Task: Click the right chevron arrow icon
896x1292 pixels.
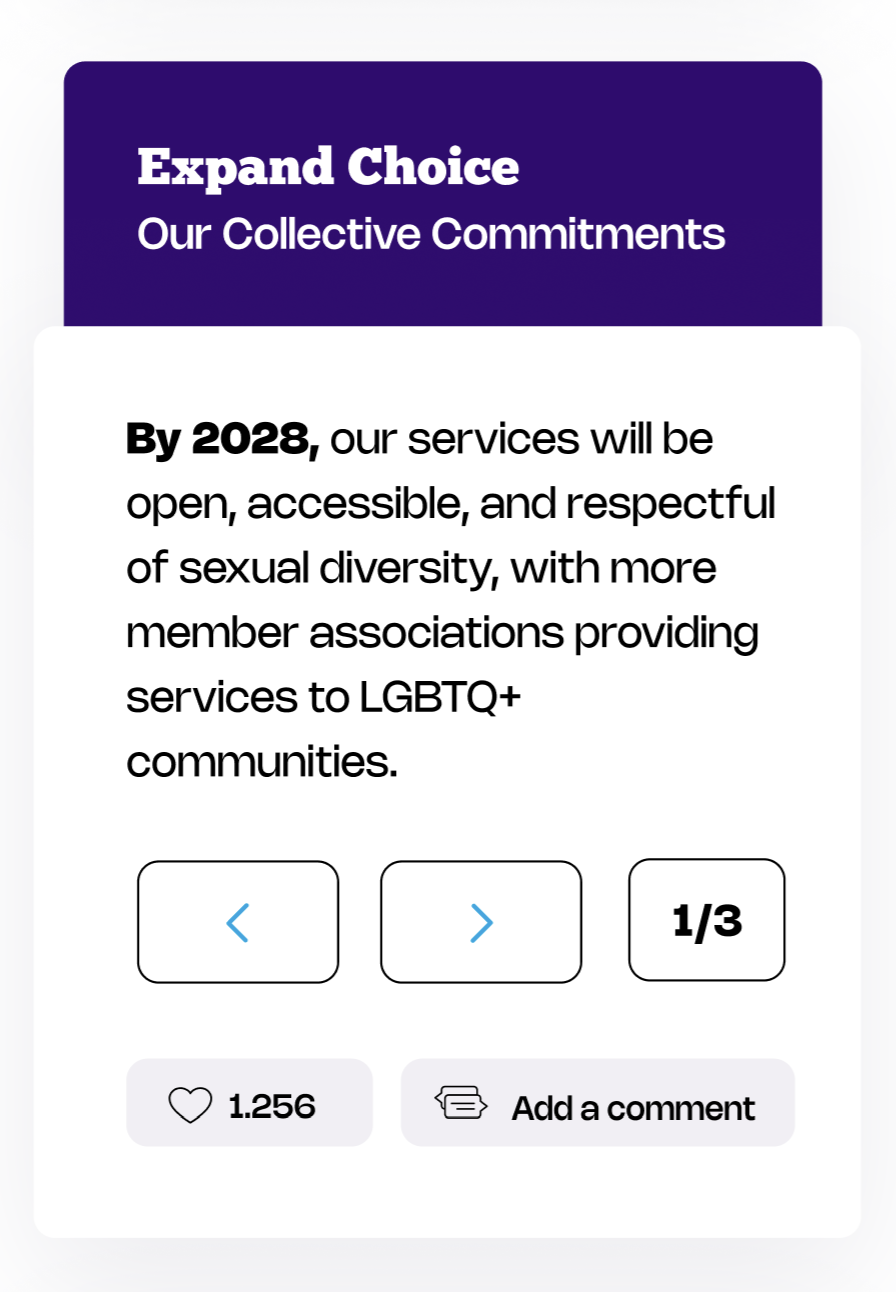Action: pos(482,922)
